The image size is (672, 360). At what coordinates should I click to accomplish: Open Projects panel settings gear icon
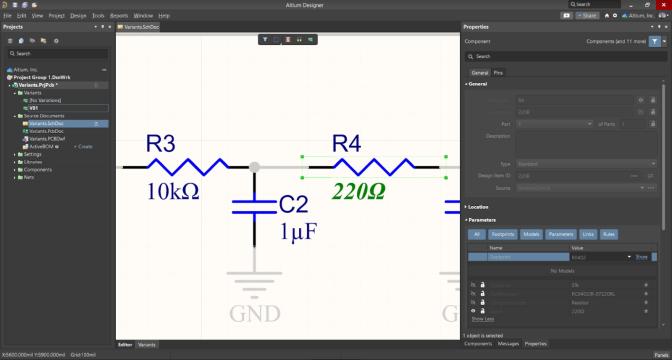56,41
